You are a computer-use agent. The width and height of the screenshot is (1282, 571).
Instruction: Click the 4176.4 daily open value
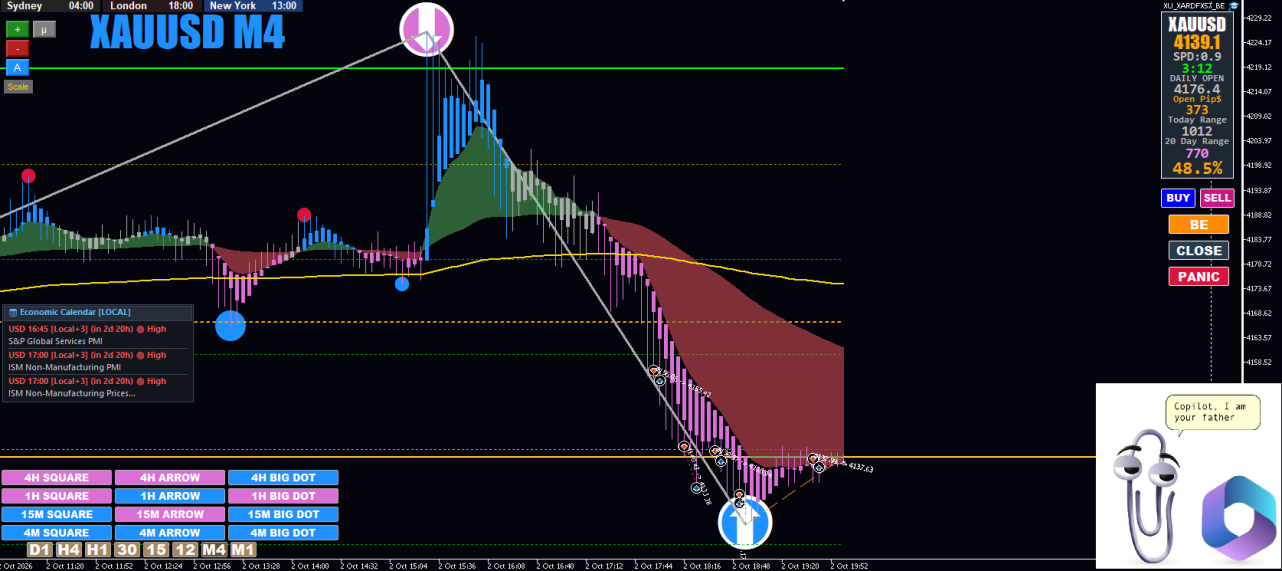tap(1197, 89)
